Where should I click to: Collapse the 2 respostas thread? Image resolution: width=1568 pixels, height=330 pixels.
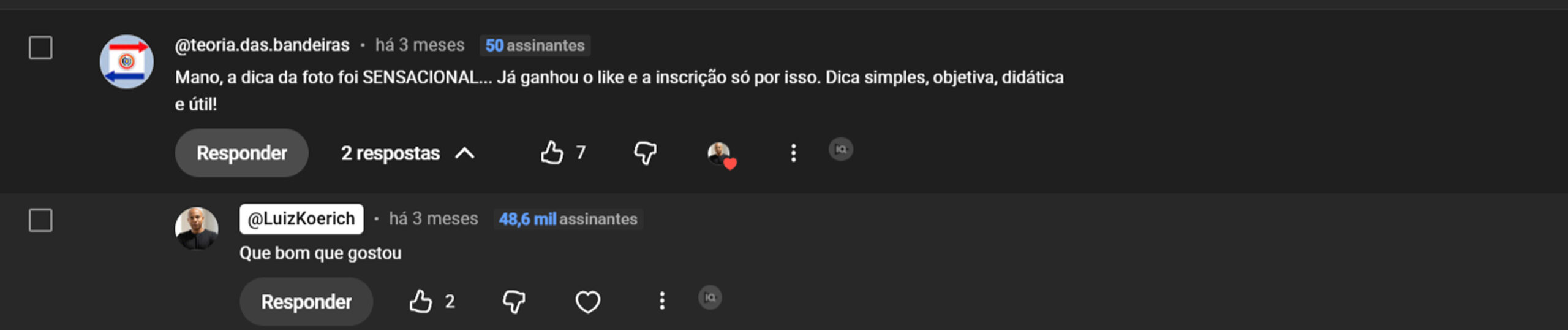click(x=408, y=153)
